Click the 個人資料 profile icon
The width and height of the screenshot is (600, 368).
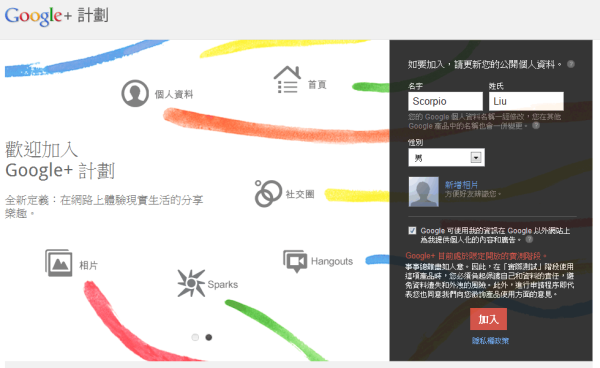135,93
